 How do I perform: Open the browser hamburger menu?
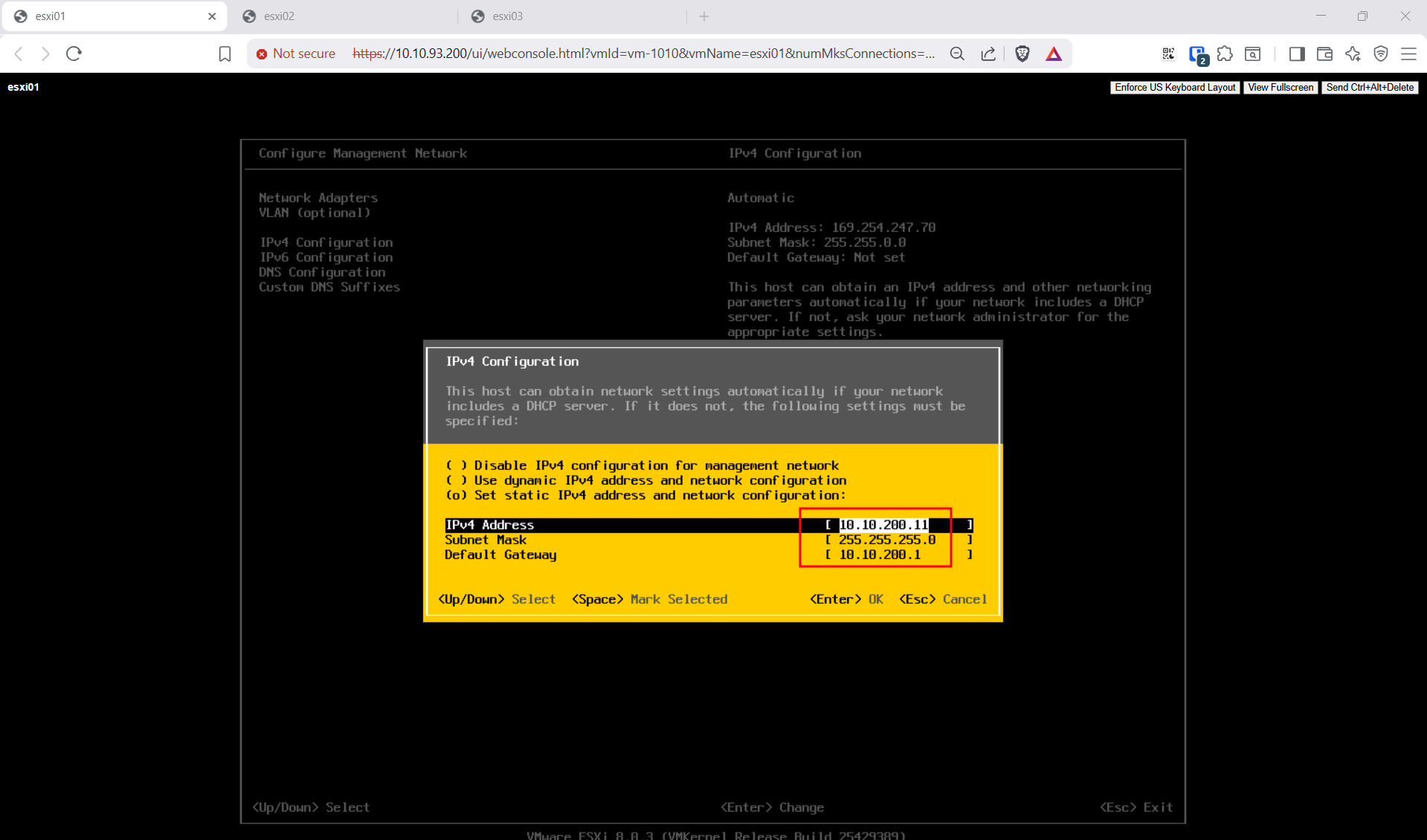[1408, 54]
